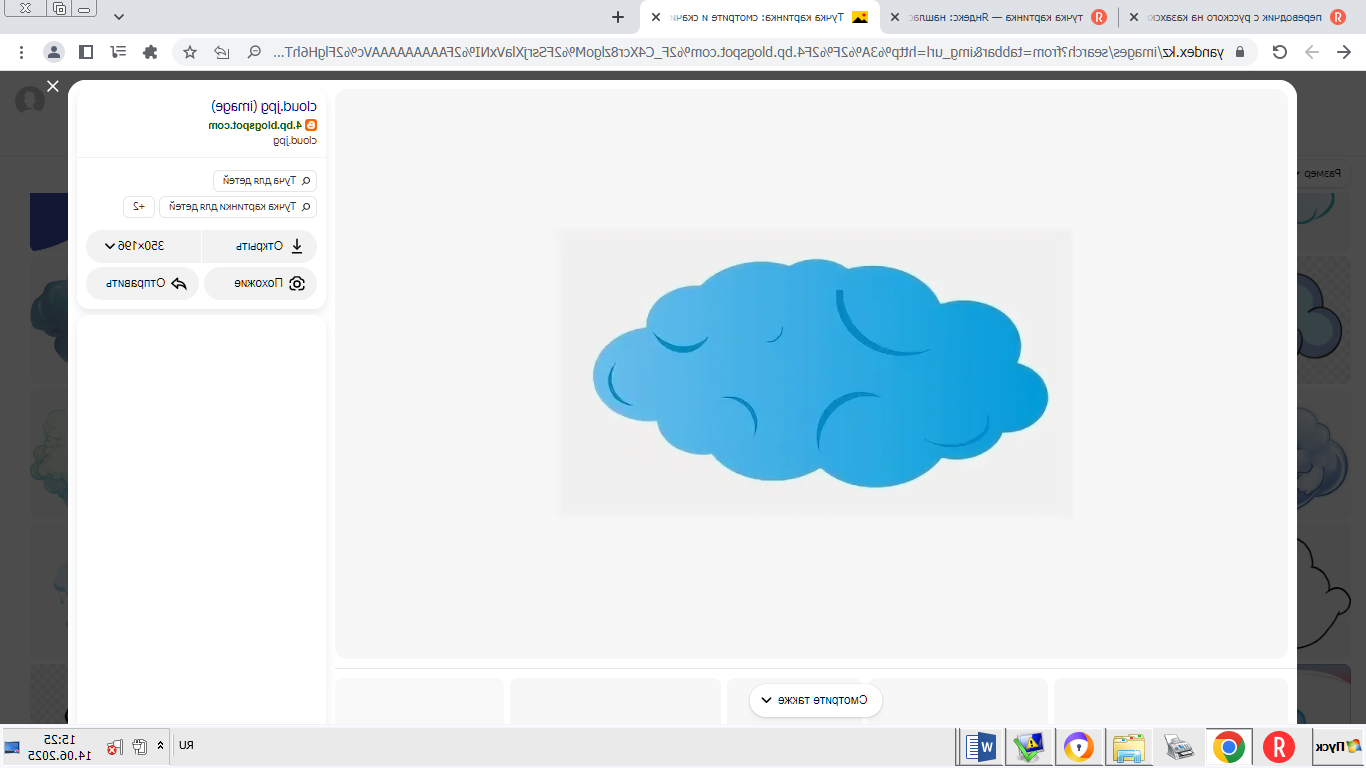Switch to Google Chrome on the taskbar
Screen dimensions: 1366x768
click(x=1229, y=747)
